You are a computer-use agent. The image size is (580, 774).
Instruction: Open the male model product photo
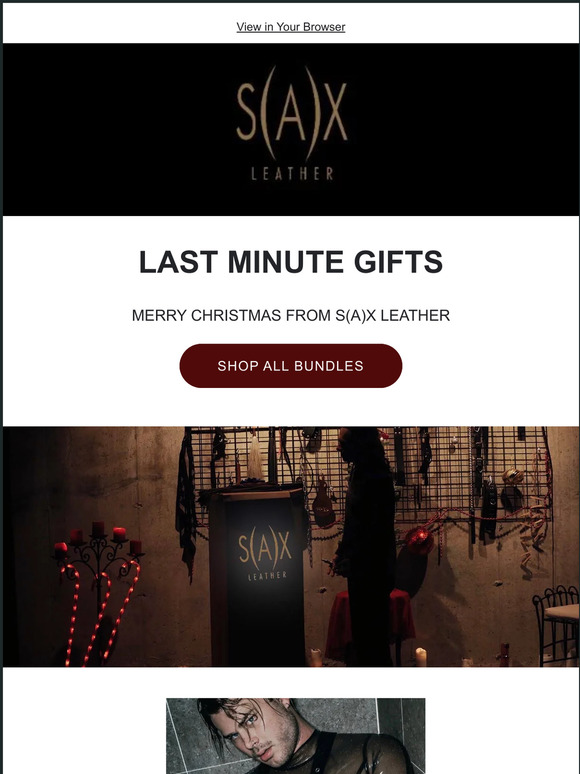pos(295,735)
